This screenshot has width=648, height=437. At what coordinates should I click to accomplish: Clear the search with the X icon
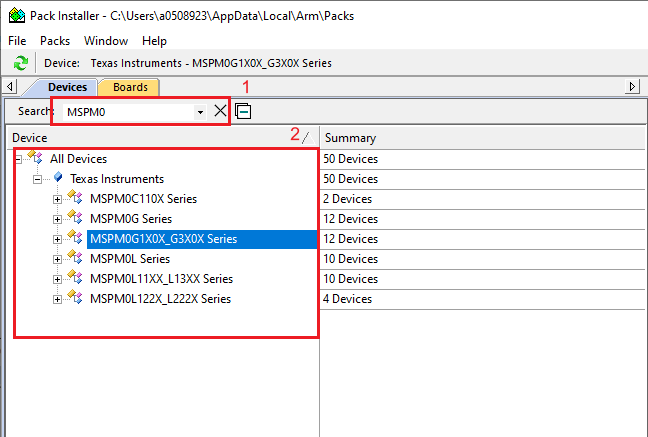pos(220,111)
